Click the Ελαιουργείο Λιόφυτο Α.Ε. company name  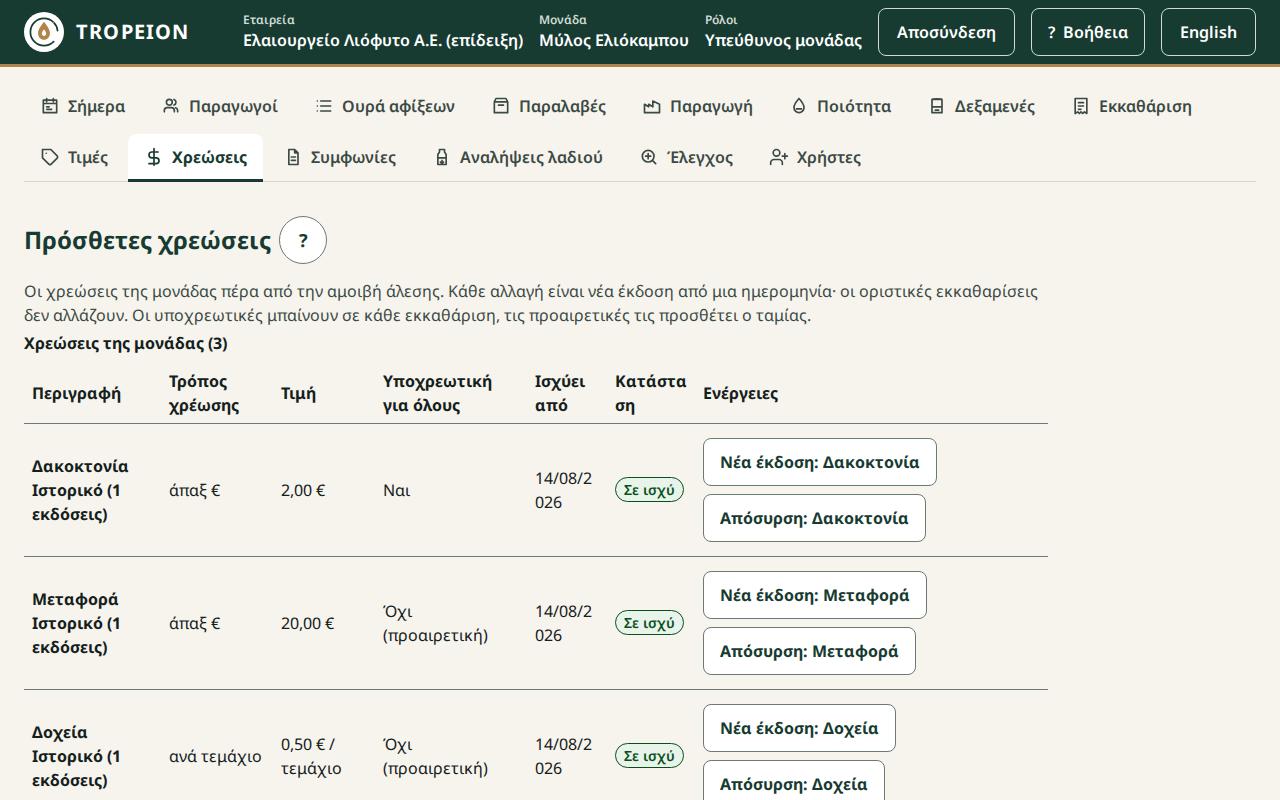[x=383, y=41]
